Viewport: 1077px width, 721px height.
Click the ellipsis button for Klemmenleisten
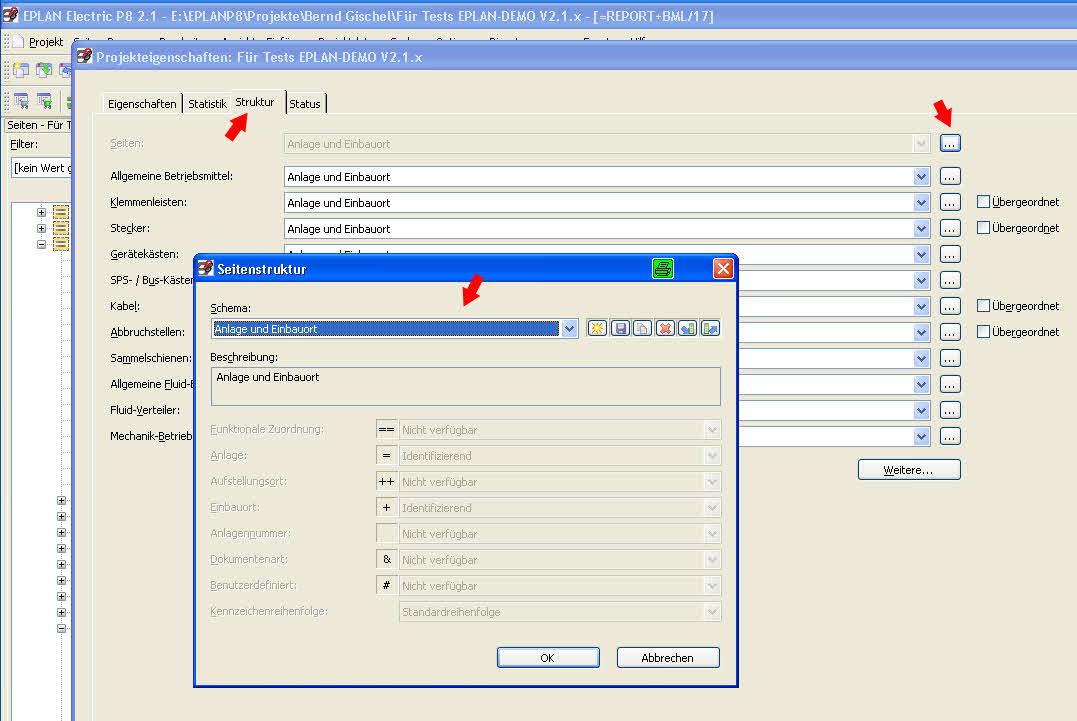pyautogui.click(x=949, y=203)
